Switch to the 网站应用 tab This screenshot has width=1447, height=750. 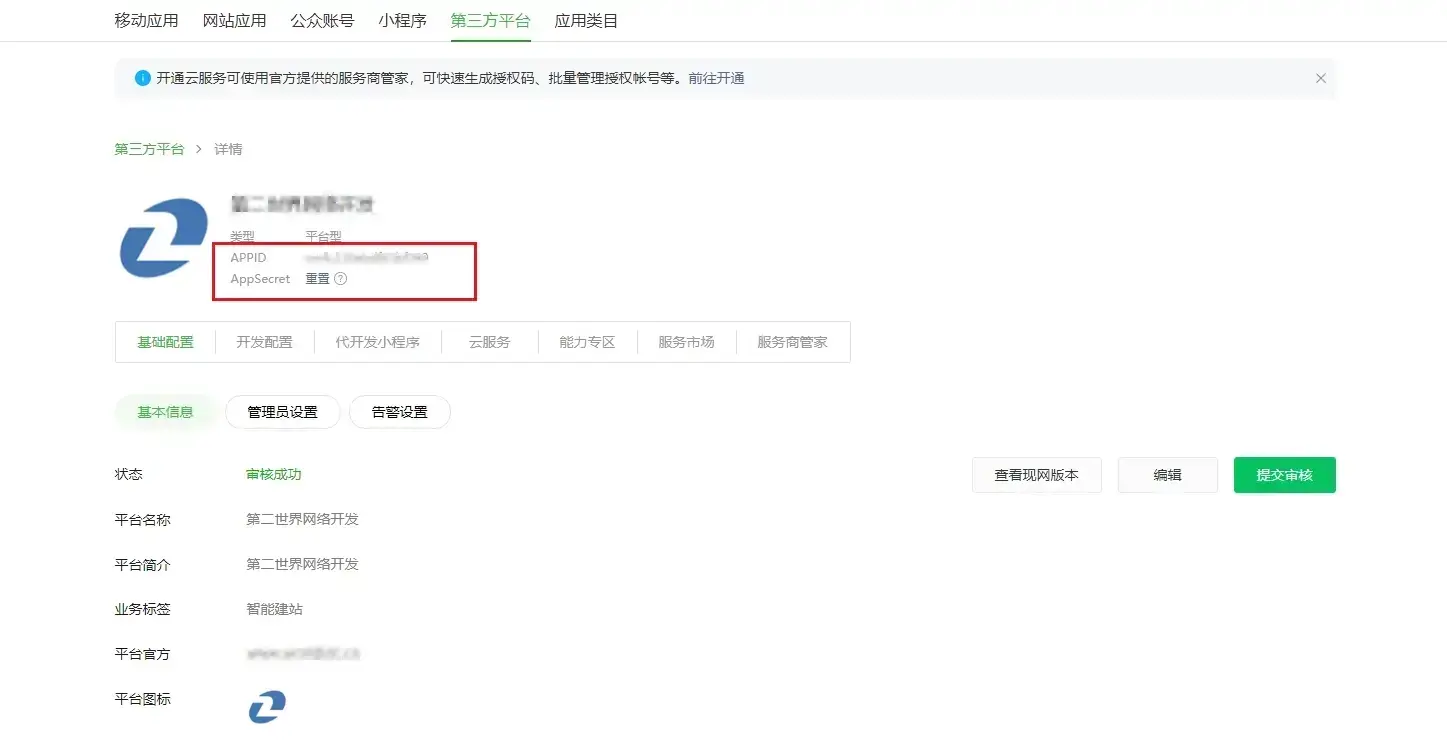click(x=234, y=20)
